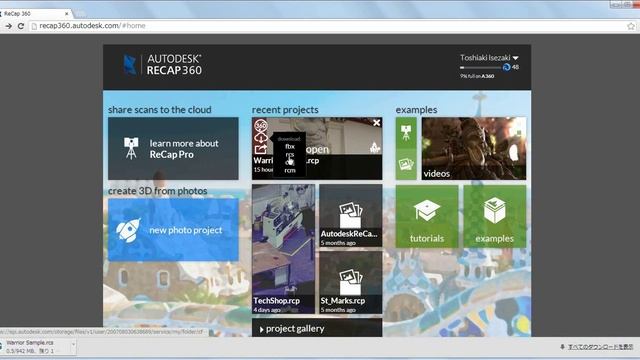Viewport: 640px width, 360px height.
Task: Click the 'share scans to the cloud' heading
Action: pos(160,110)
